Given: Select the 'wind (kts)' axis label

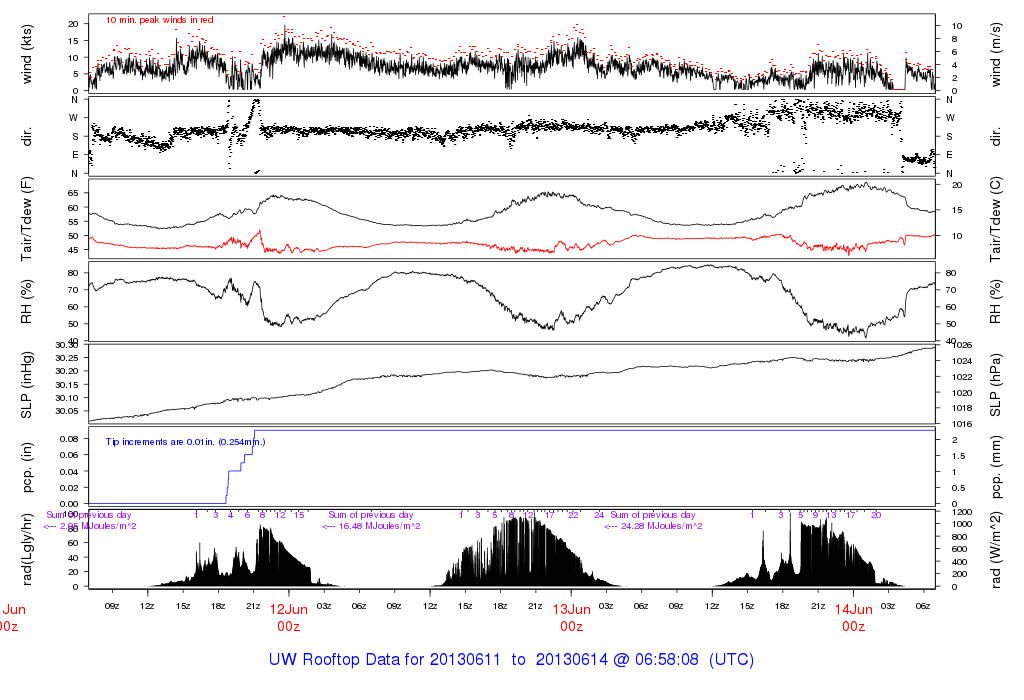Looking at the screenshot, I should point(27,54).
